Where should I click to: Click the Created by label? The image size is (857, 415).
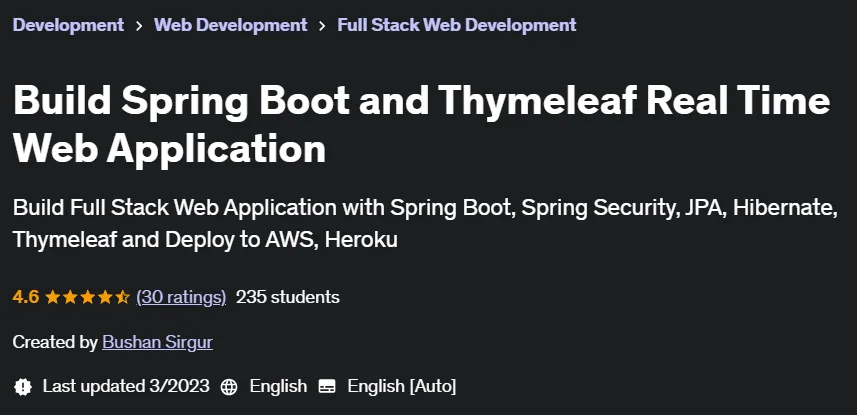tap(55, 342)
